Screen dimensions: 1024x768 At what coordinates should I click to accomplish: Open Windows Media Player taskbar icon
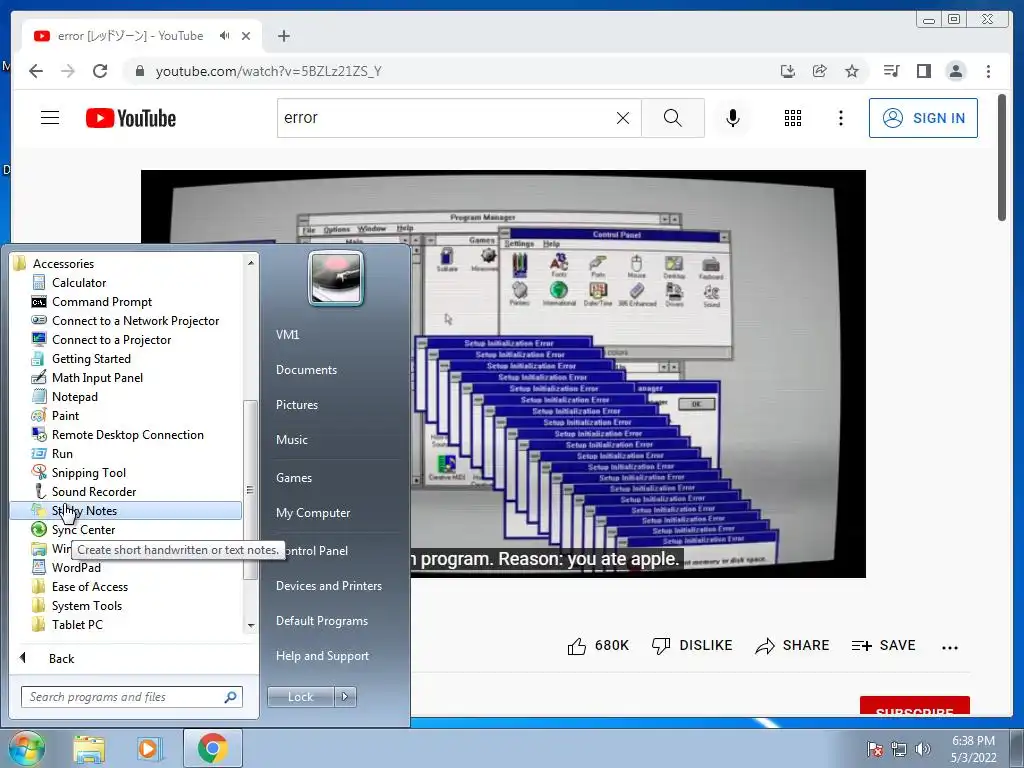149,749
